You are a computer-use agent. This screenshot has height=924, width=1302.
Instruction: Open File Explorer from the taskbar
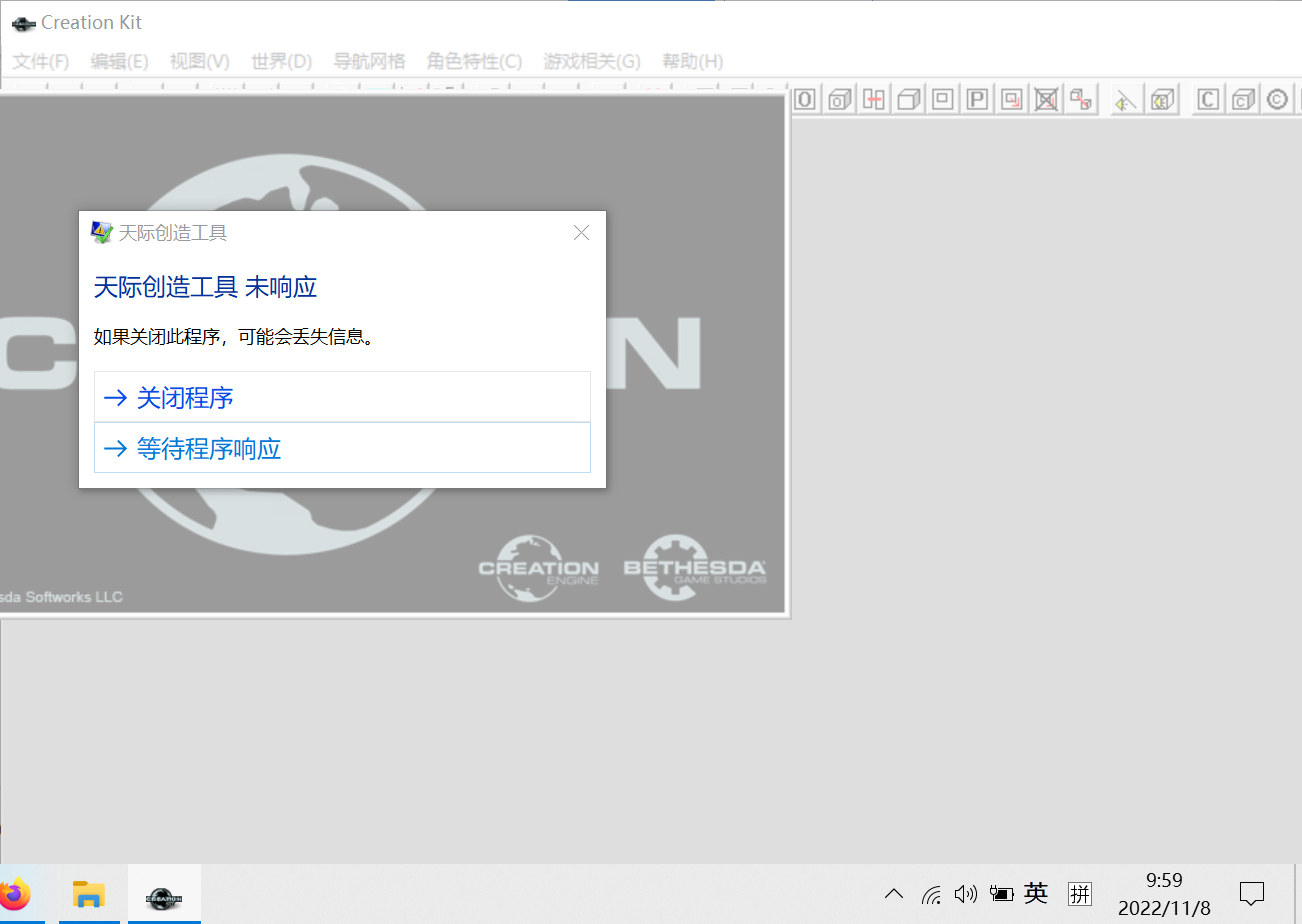pos(89,894)
